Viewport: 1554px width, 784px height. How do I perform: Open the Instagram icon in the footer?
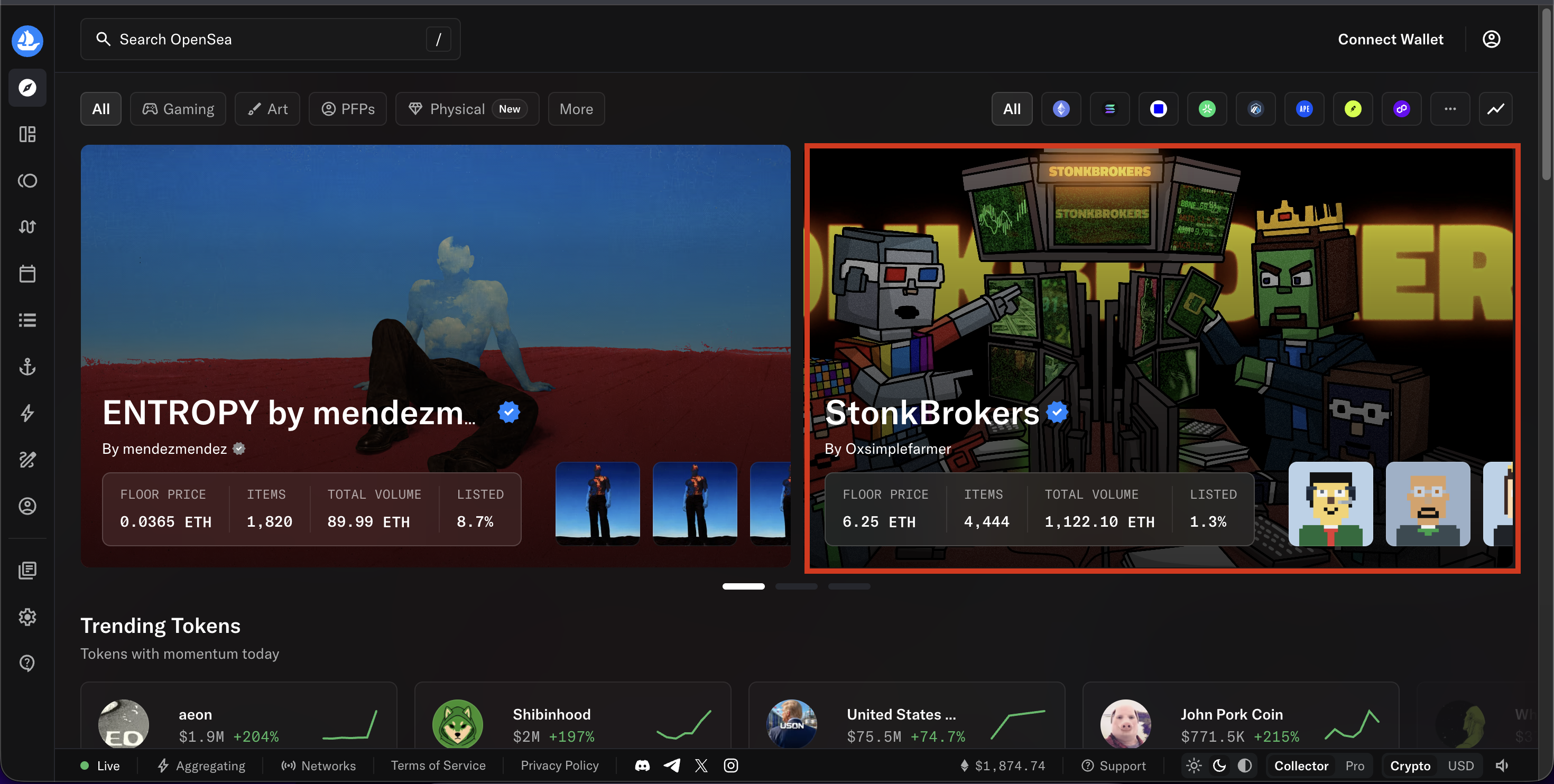(x=730, y=766)
